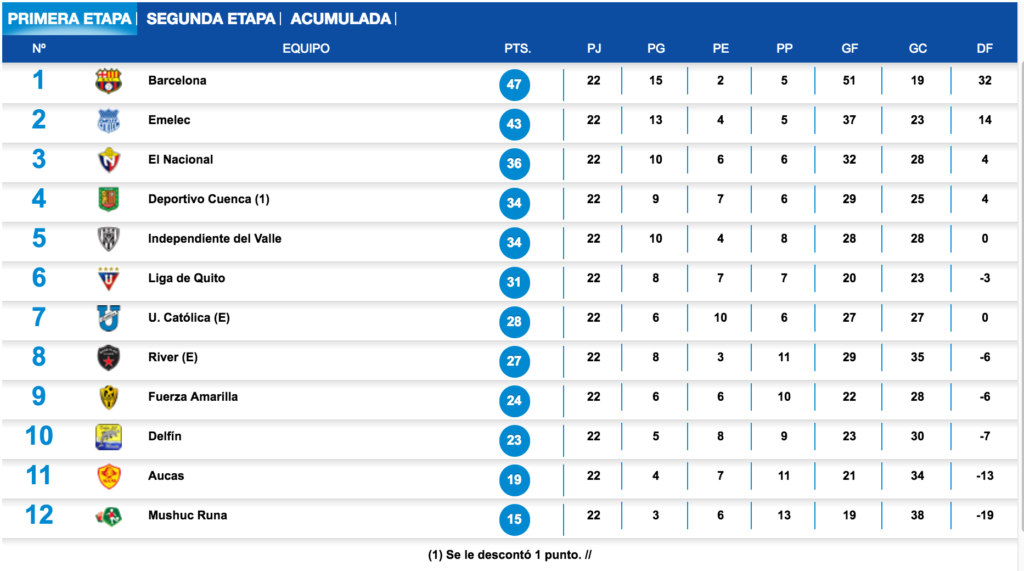Click the EQUIPO column header

click(306, 48)
